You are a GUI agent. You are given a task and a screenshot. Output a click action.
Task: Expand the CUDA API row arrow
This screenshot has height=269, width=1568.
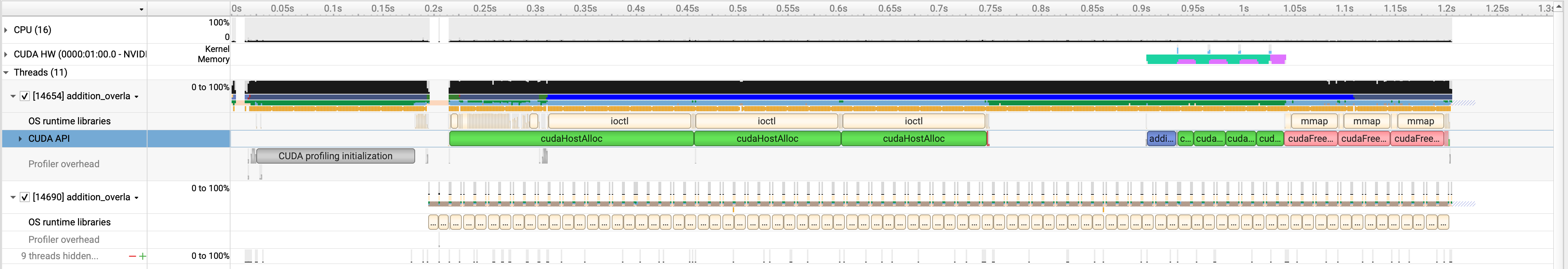[x=20, y=138]
